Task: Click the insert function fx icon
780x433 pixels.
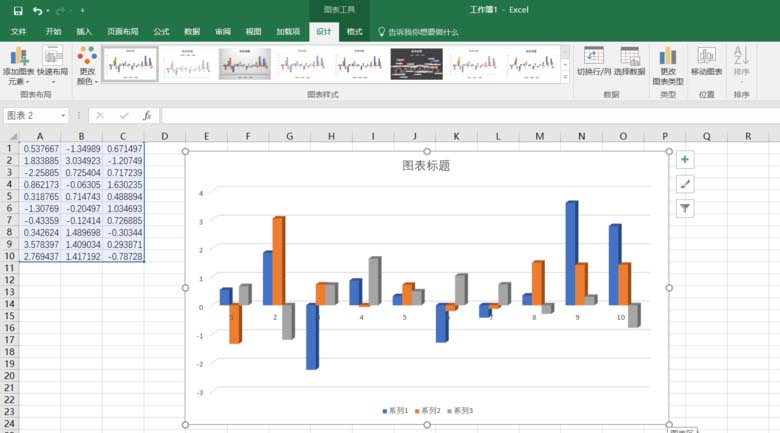Action: pyautogui.click(x=147, y=115)
